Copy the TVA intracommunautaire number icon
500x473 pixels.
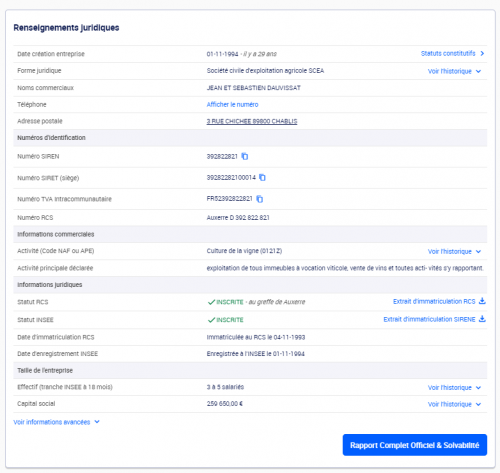pos(260,199)
